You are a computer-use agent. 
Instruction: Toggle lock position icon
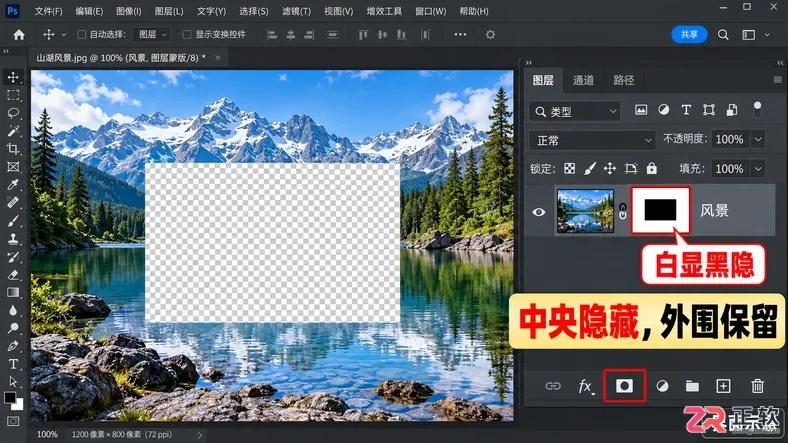(x=610, y=169)
